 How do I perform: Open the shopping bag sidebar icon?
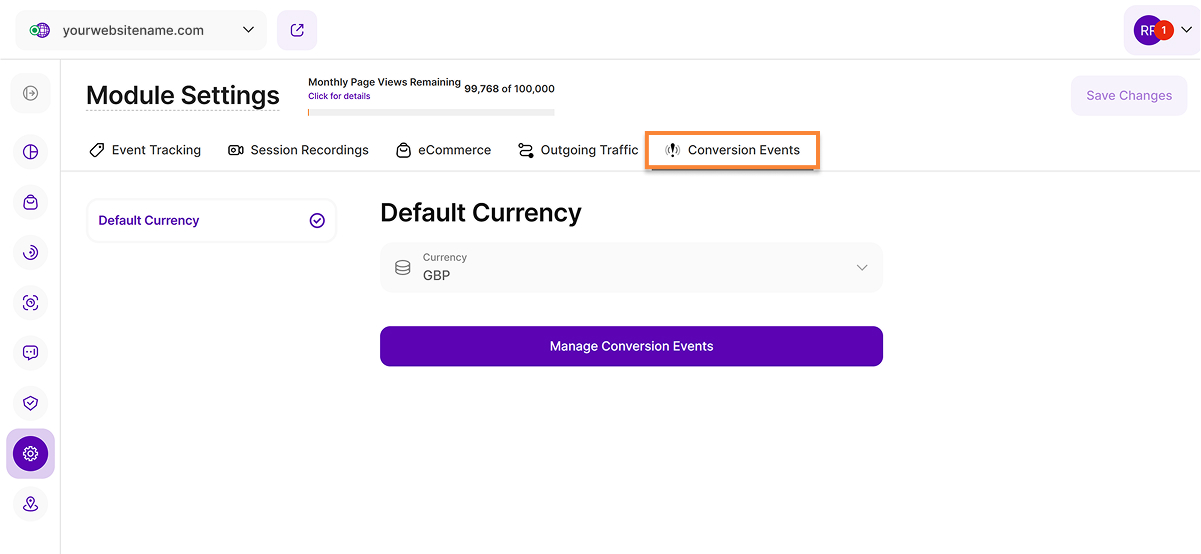pos(30,202)
